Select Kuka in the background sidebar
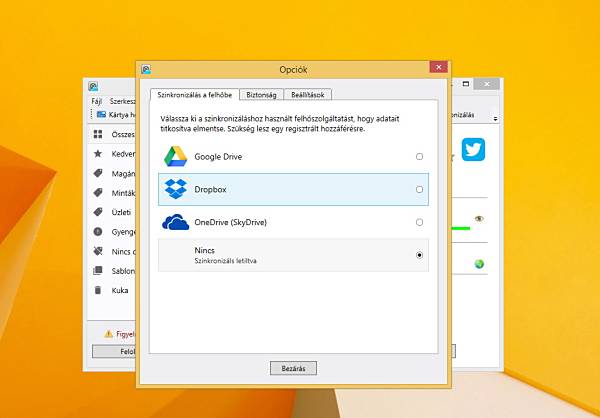Screen dimensions: 600x418 point(112,291)
